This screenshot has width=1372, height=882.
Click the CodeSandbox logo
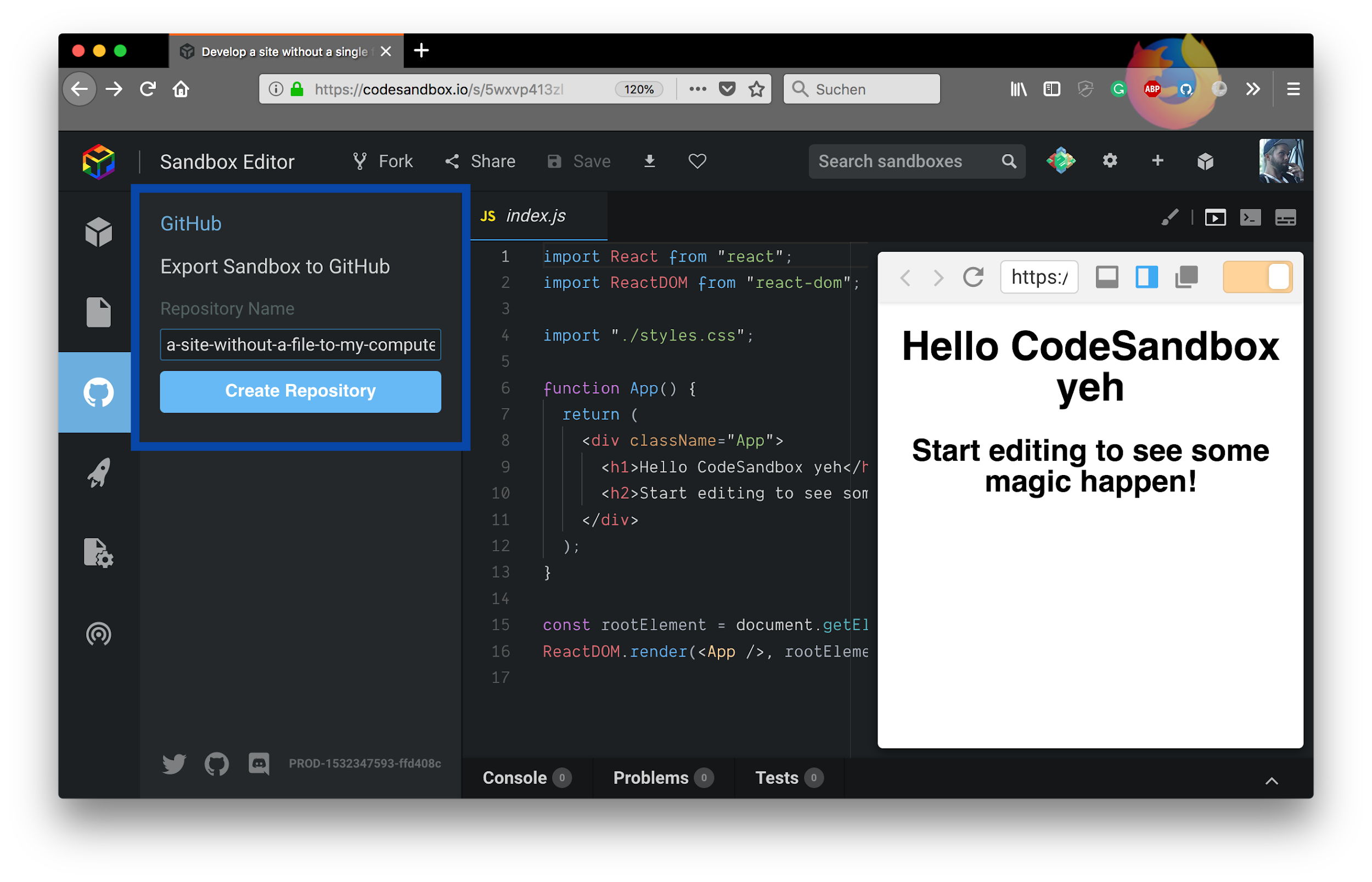click(x=99, y=161)
